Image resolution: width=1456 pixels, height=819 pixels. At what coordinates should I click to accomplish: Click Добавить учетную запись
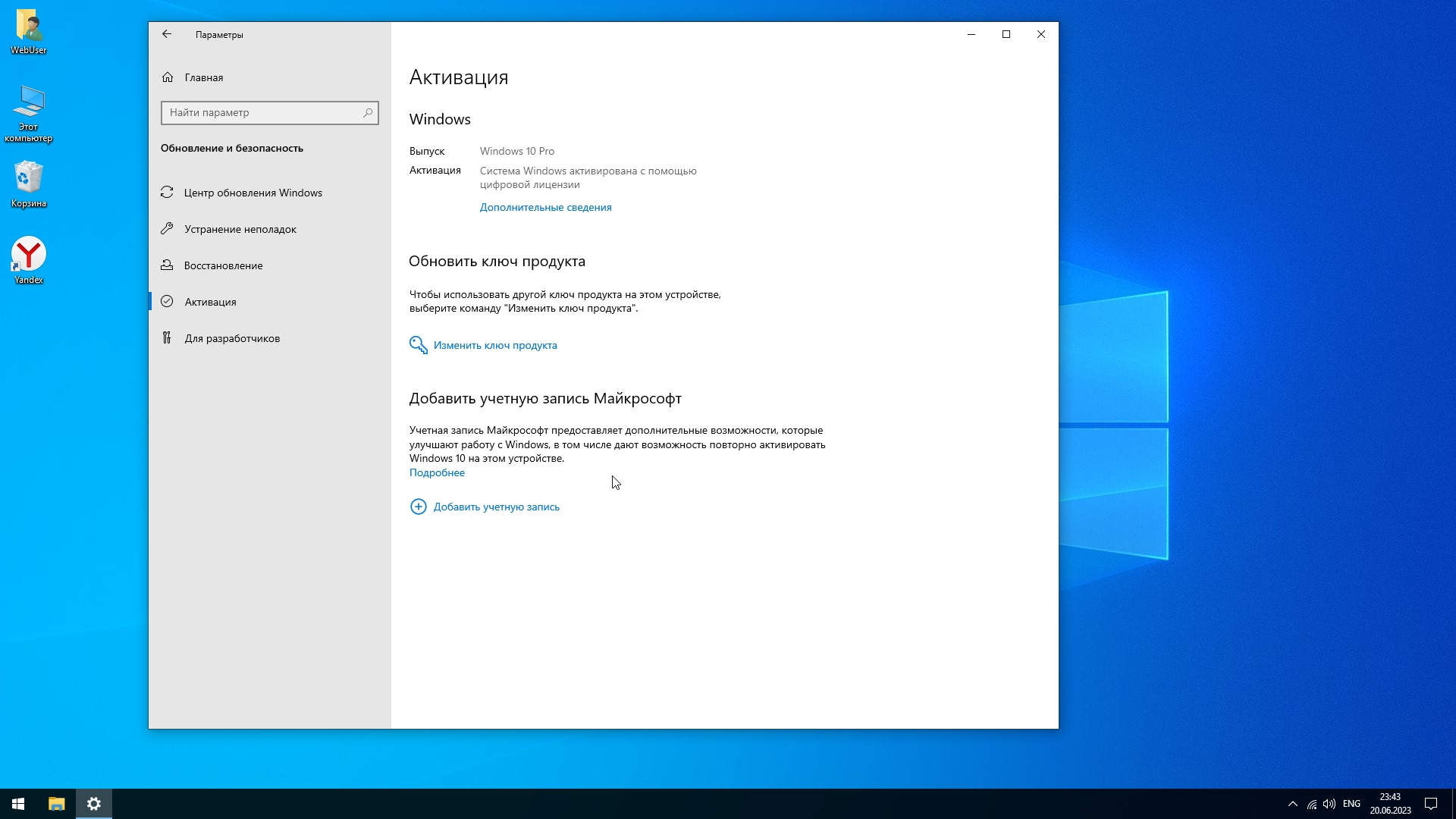[496, 507]
